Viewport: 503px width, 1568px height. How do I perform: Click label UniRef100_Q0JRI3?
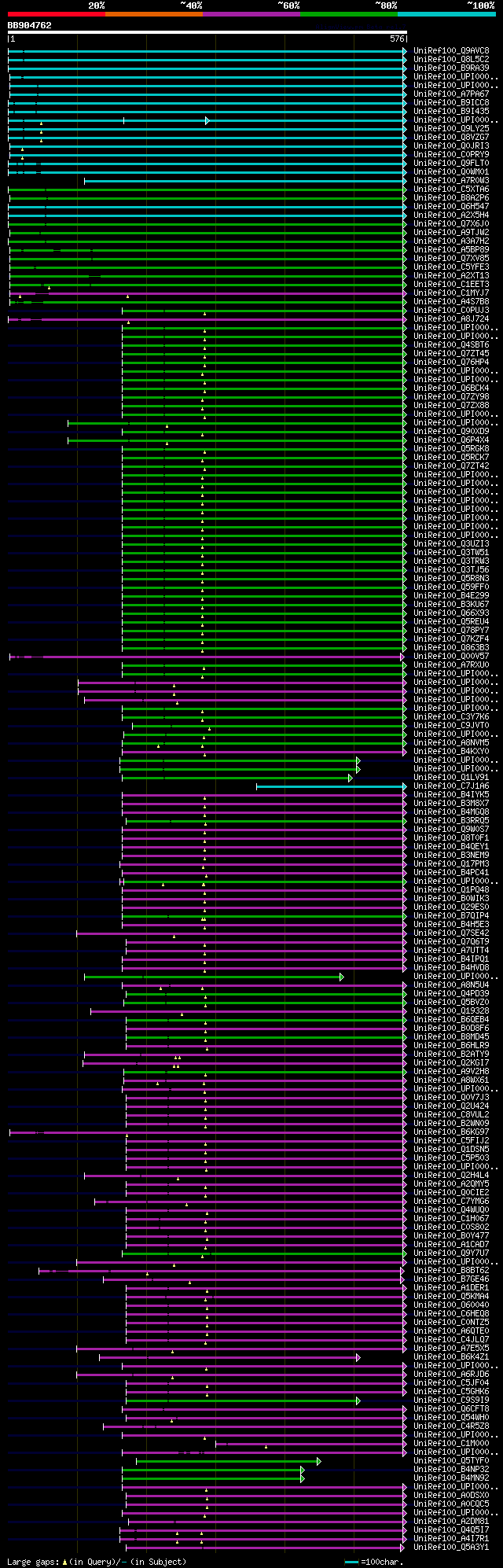[x=451, y=145]
